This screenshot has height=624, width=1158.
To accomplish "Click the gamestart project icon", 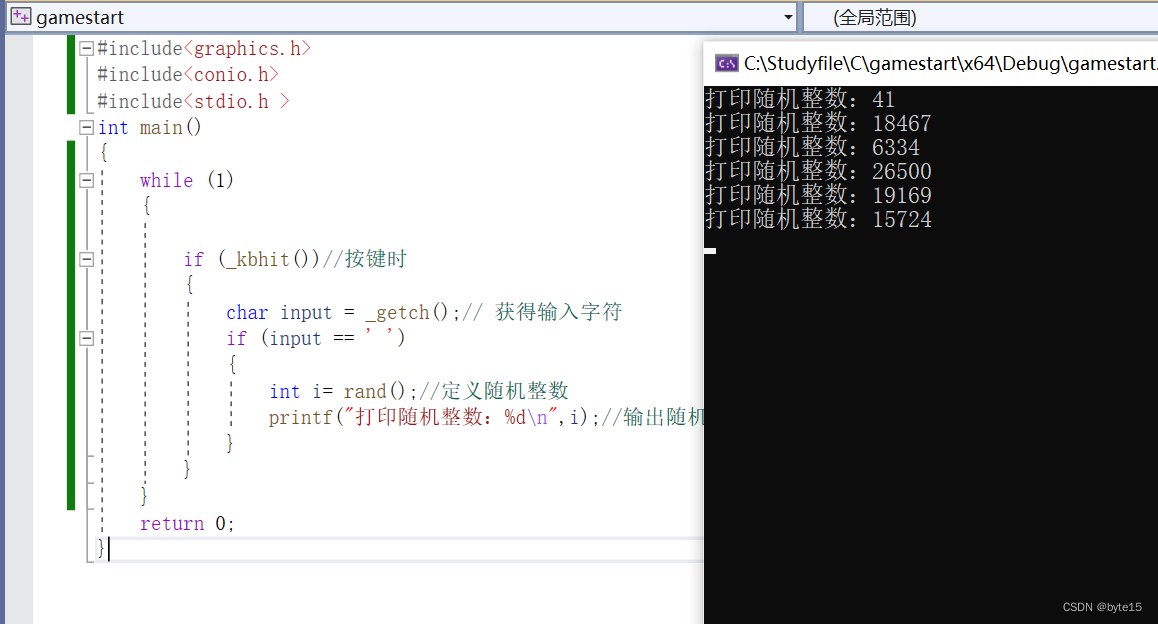I will pyautogui.click(x=21, y=16).
